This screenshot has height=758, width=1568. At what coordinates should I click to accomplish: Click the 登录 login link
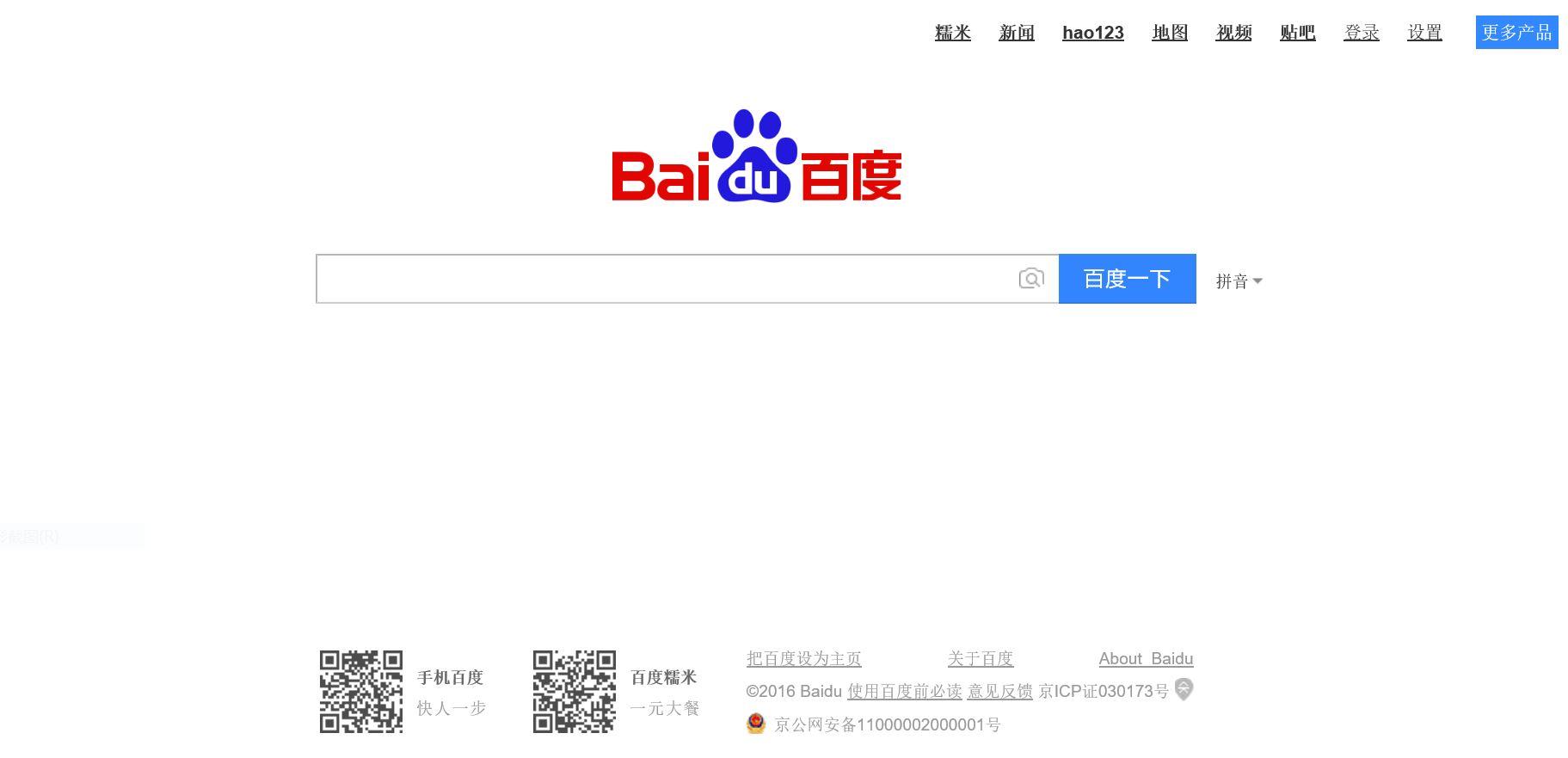(1362, 33)
